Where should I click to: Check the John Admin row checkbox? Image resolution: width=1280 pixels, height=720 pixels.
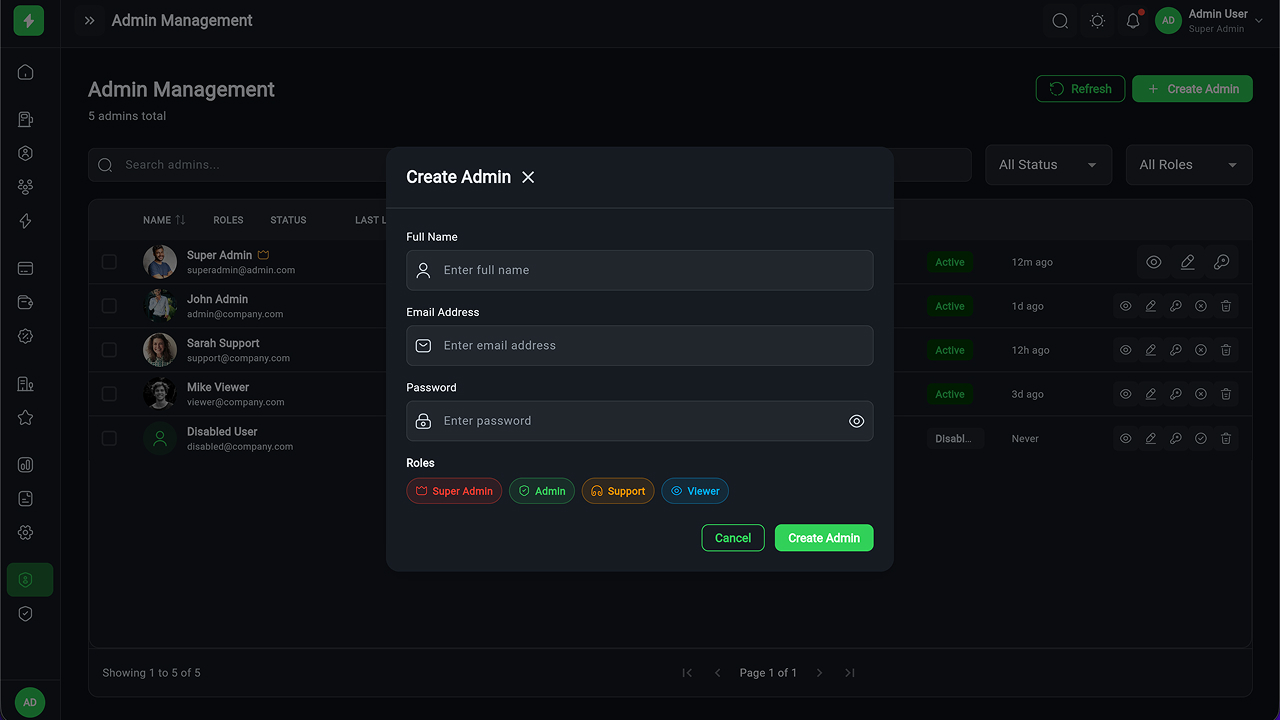109,306
